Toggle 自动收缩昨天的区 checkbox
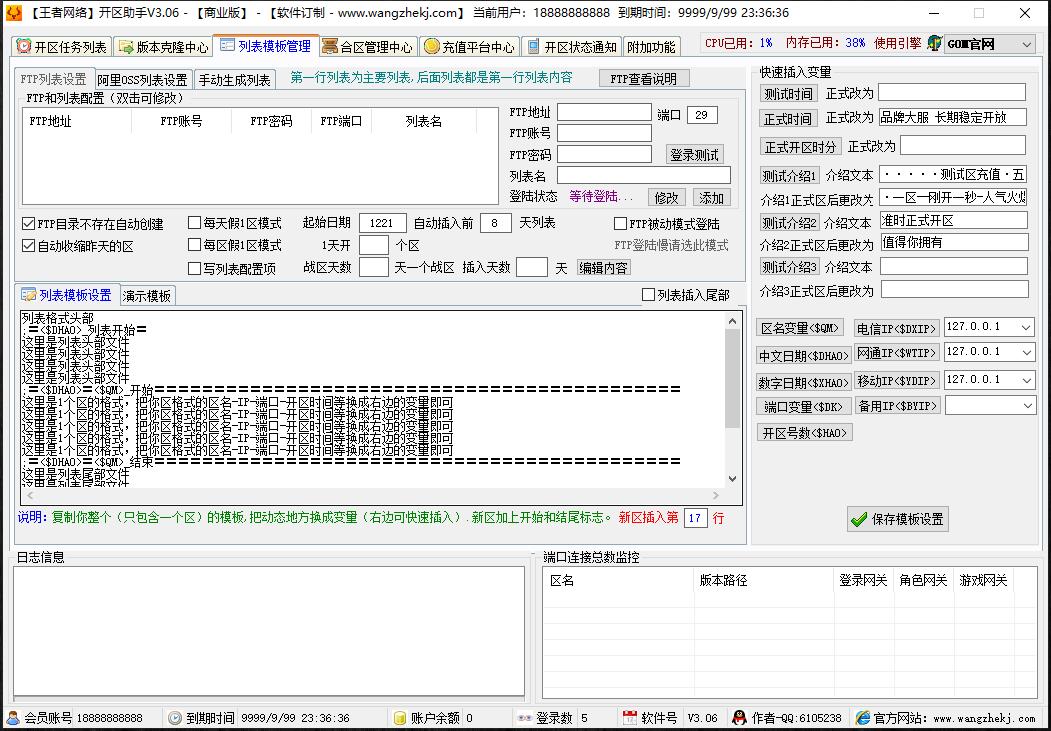The width and height of the screenshot is (1051, 731). [28, 246]
